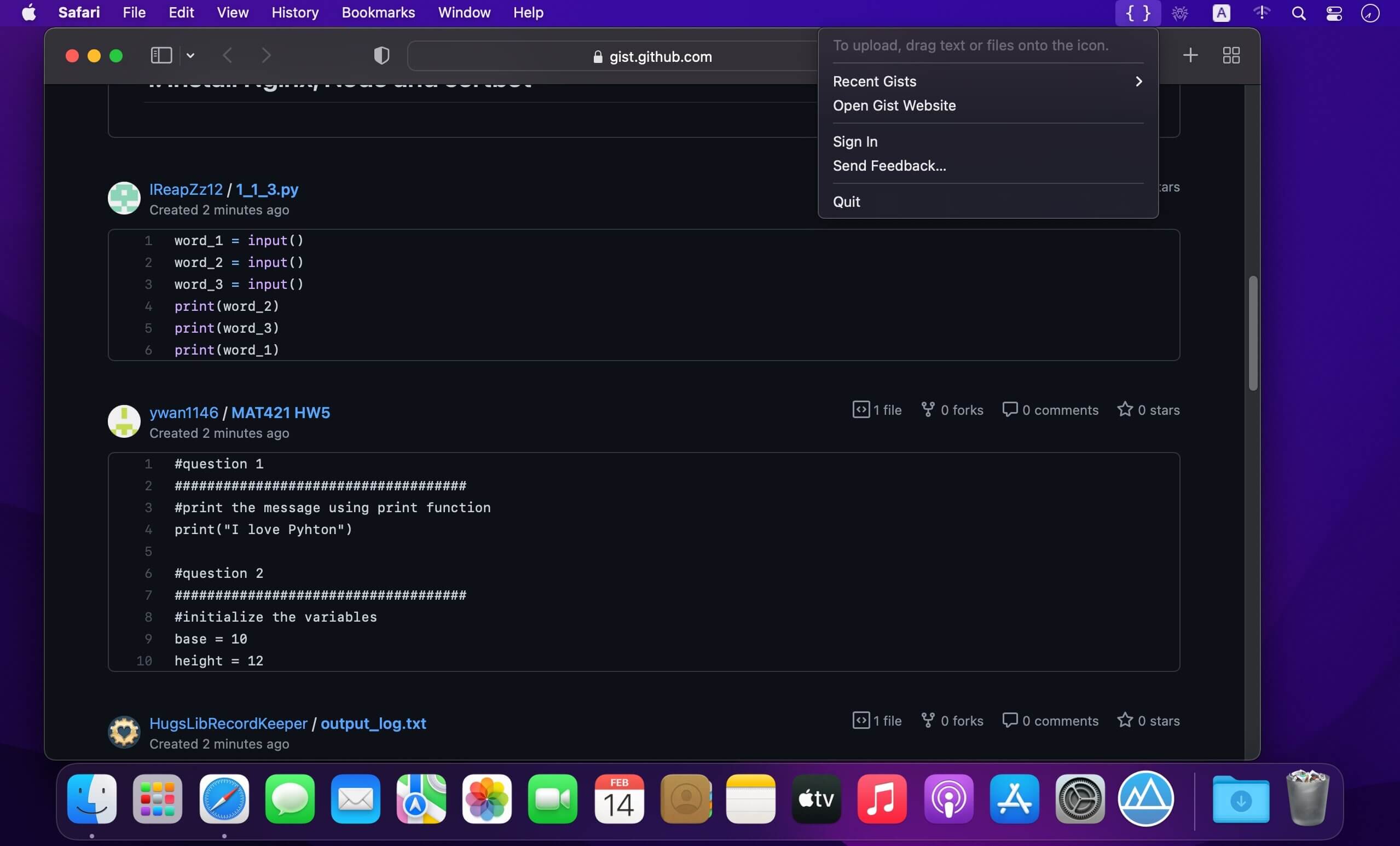The image size is (1400, 846).
Task: Open the output_log.txt gist
Action: (x=373, y=723)
